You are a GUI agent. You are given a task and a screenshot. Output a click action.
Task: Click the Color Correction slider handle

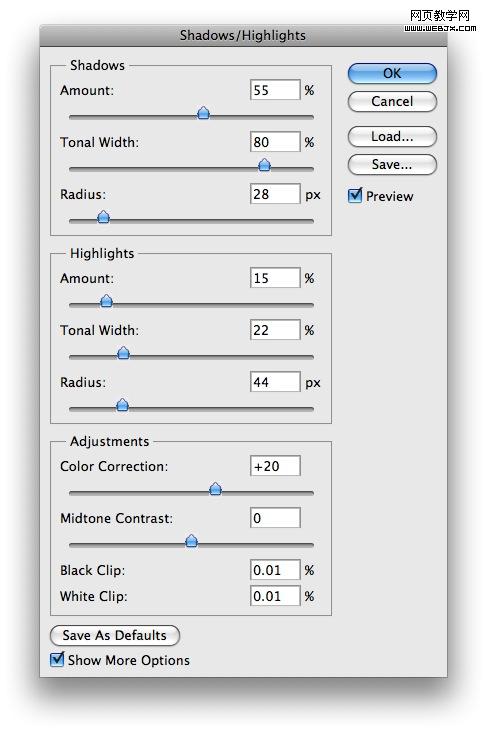(215, 489)
